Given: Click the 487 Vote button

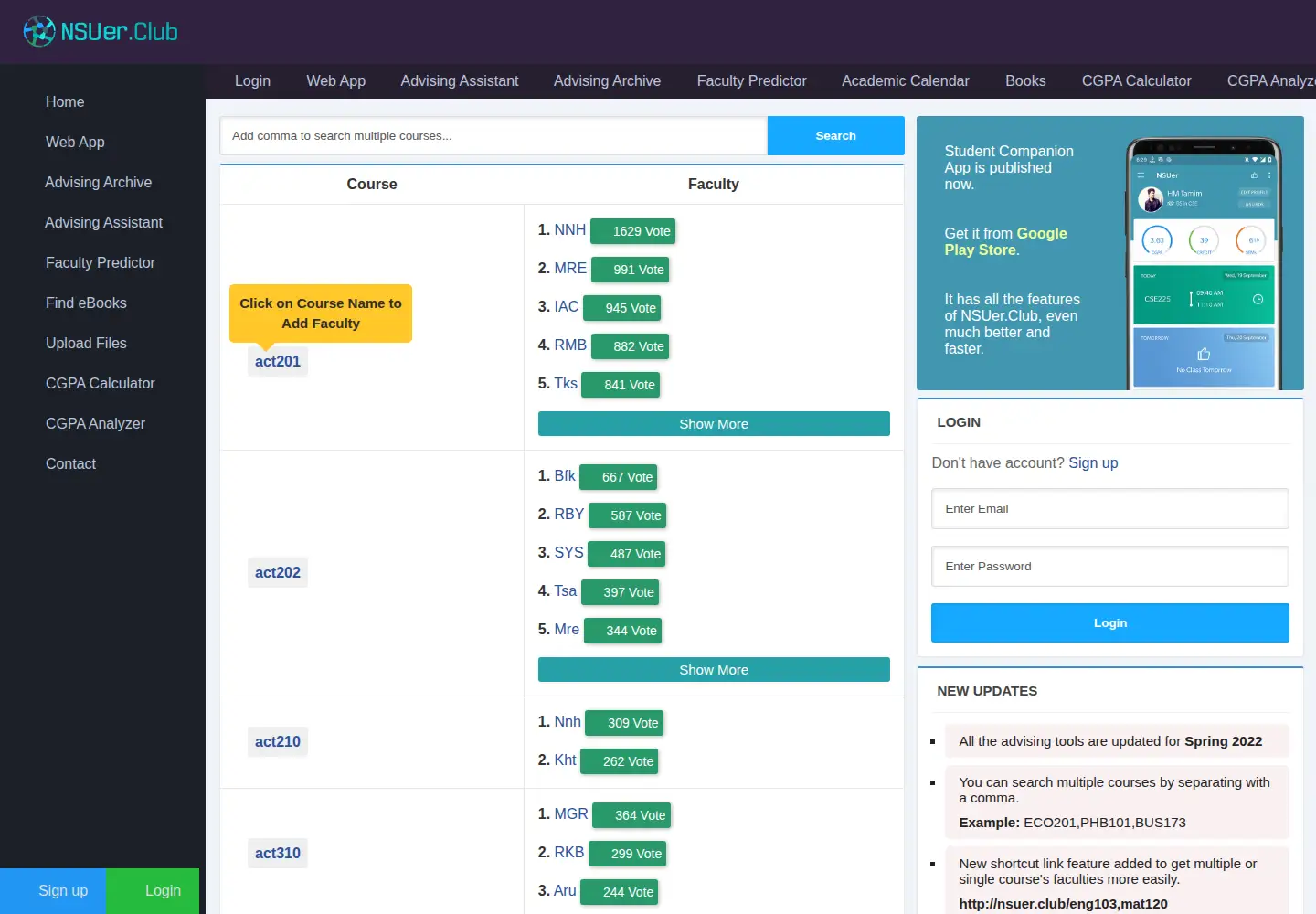Looking at the screenshot, I should click(x=627, y=554).
